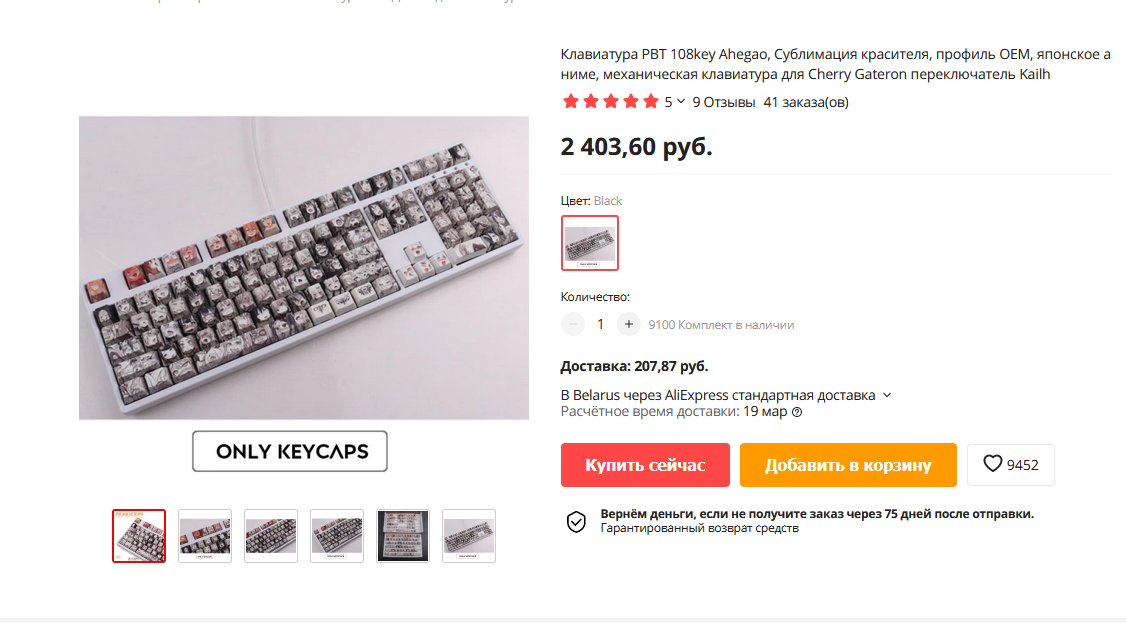
Task: Click the delivery time help icon
Action: [796, 412]
